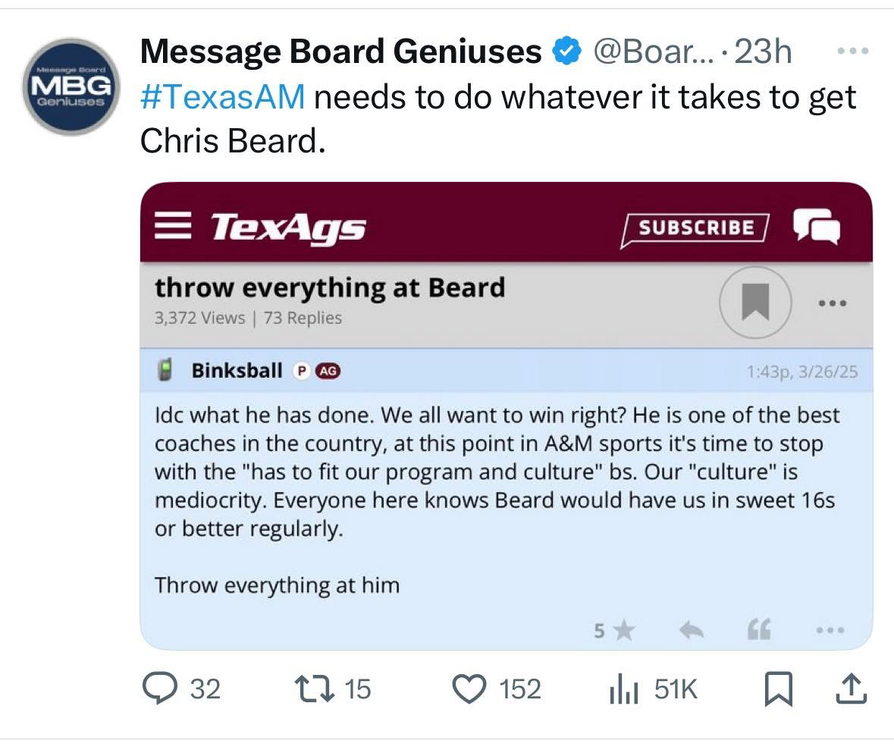This screenshot has height=750, width=894.
Task: Open the TexAgs forum chat bubbles icon
Action: pos(816,227)
